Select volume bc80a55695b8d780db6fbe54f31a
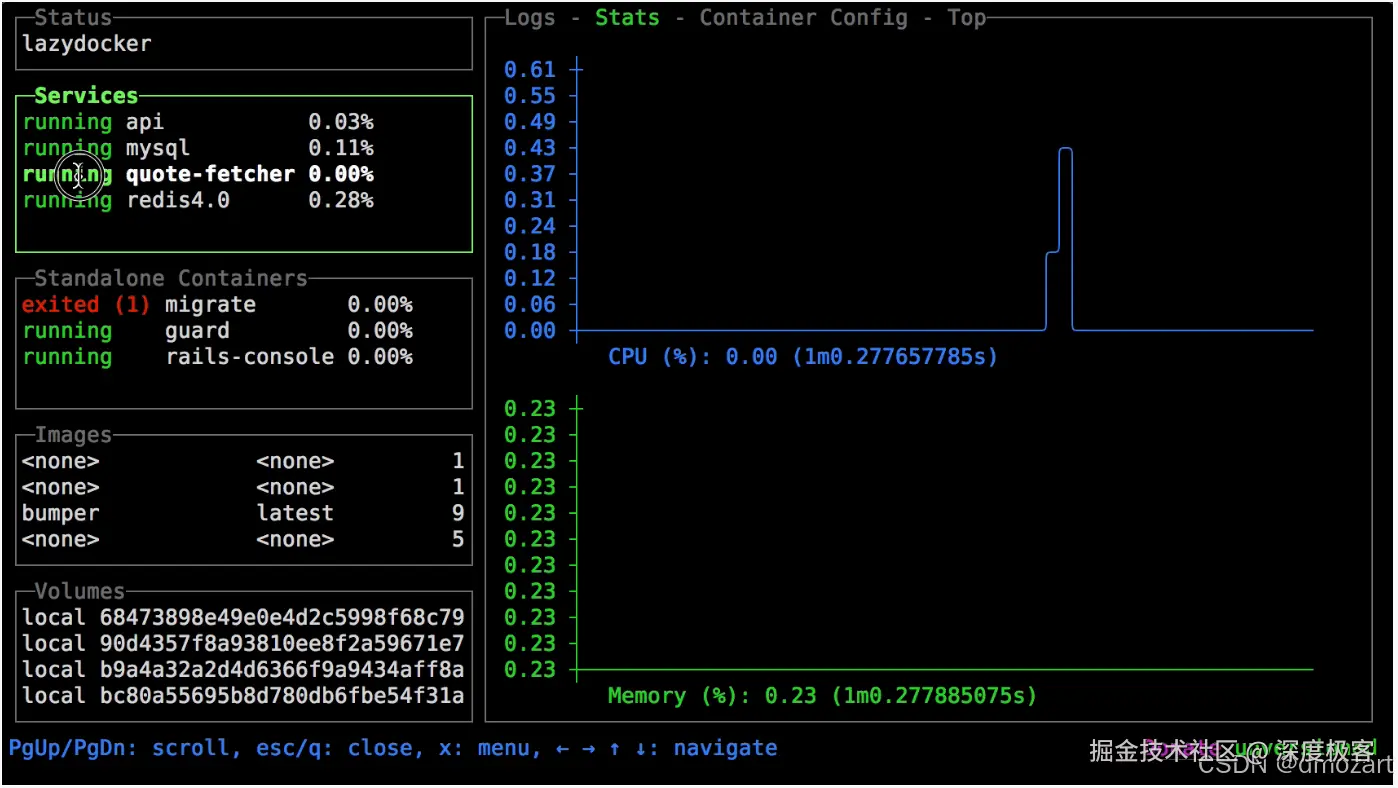The width and height of the screenshot is (1398, 788). point(243,695)
